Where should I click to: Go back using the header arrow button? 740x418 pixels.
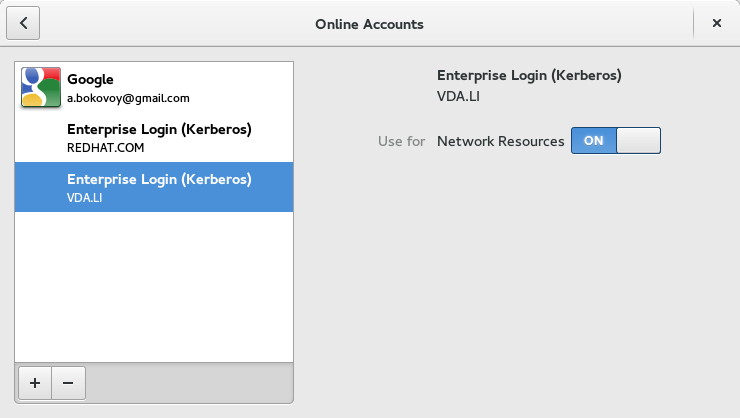click(23, 23)
